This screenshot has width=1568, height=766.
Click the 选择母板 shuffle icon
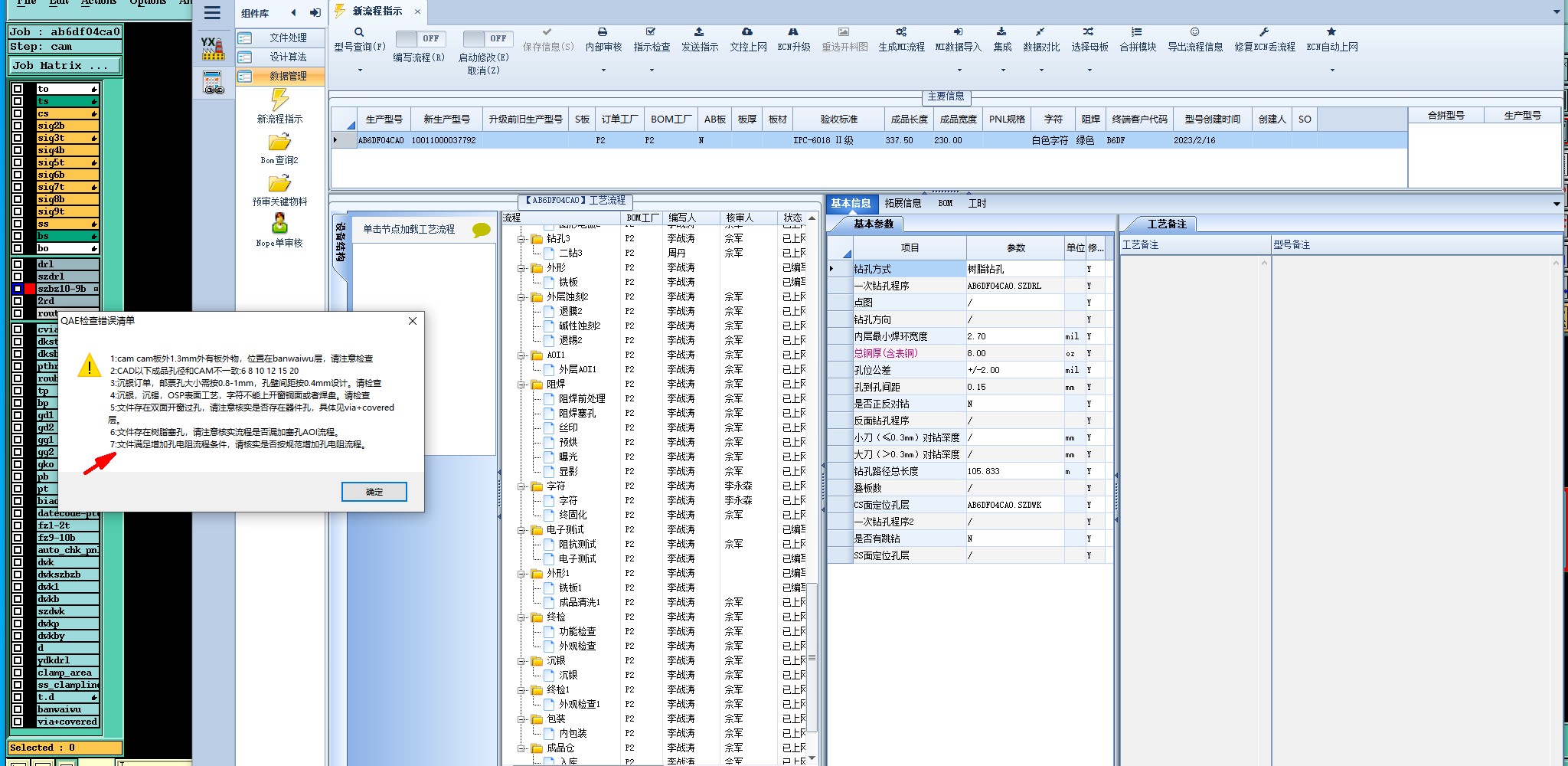pos(1088,32)
